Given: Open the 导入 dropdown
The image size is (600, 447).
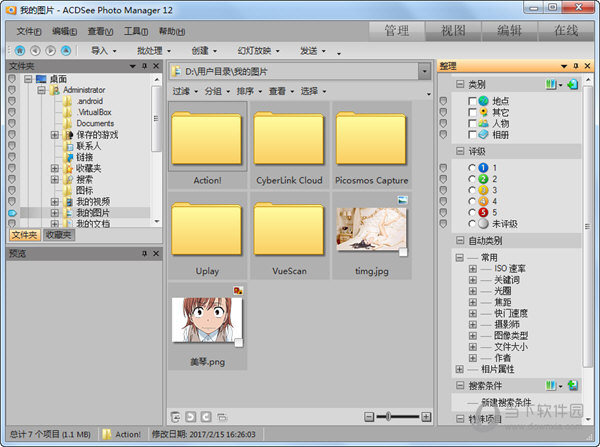Looking at the screenshot, I should [104, 51].
